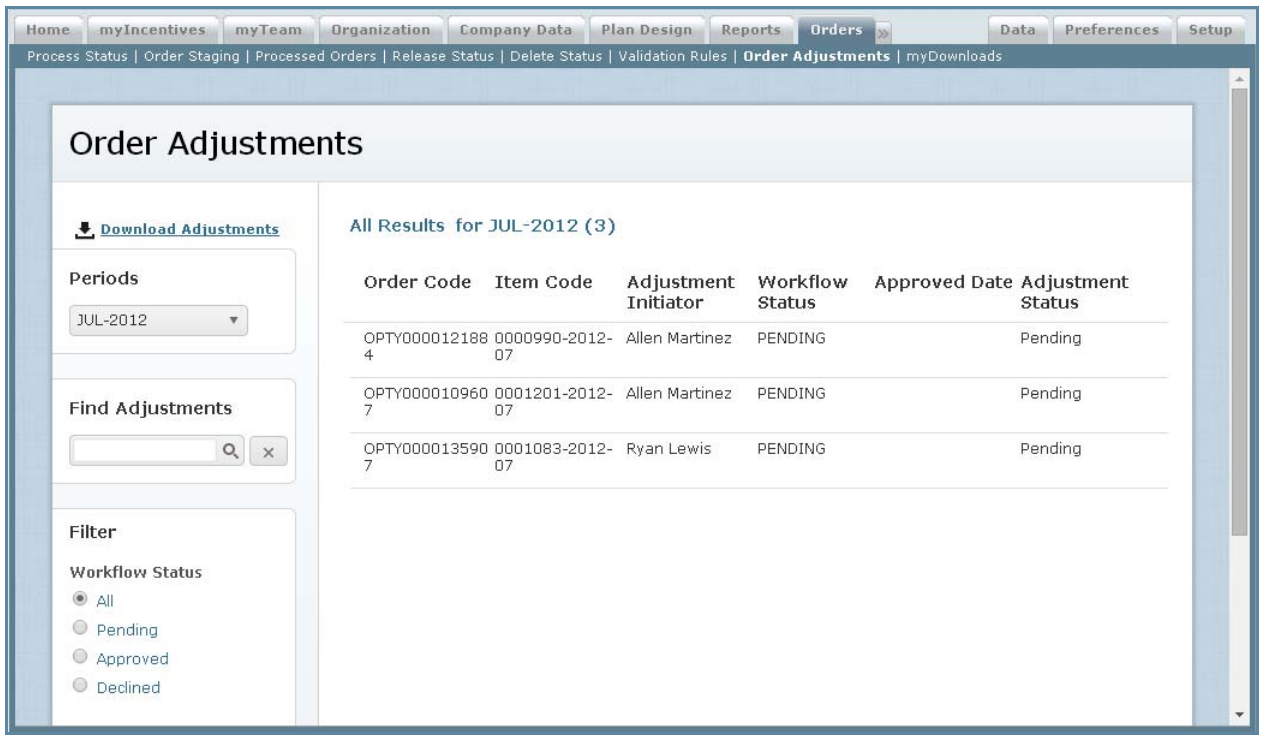Click order code OPTY0000121884
1264x738 pixels.
(427, 346)
